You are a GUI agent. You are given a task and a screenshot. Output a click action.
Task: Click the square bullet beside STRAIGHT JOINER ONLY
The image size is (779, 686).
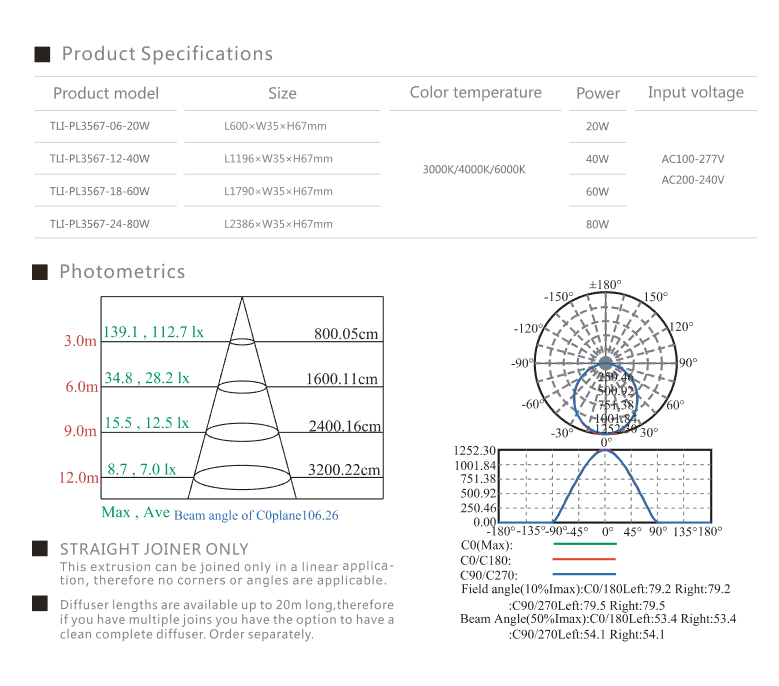point(41,548)
